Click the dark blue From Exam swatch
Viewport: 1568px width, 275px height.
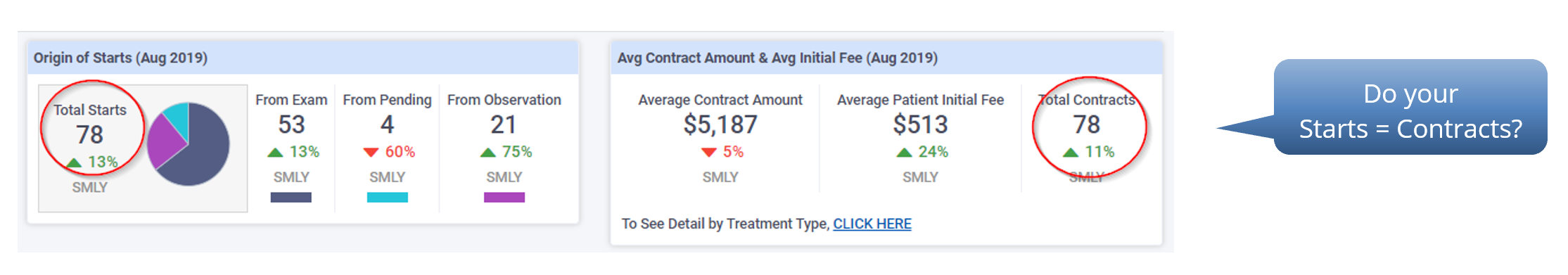point(291,198)
